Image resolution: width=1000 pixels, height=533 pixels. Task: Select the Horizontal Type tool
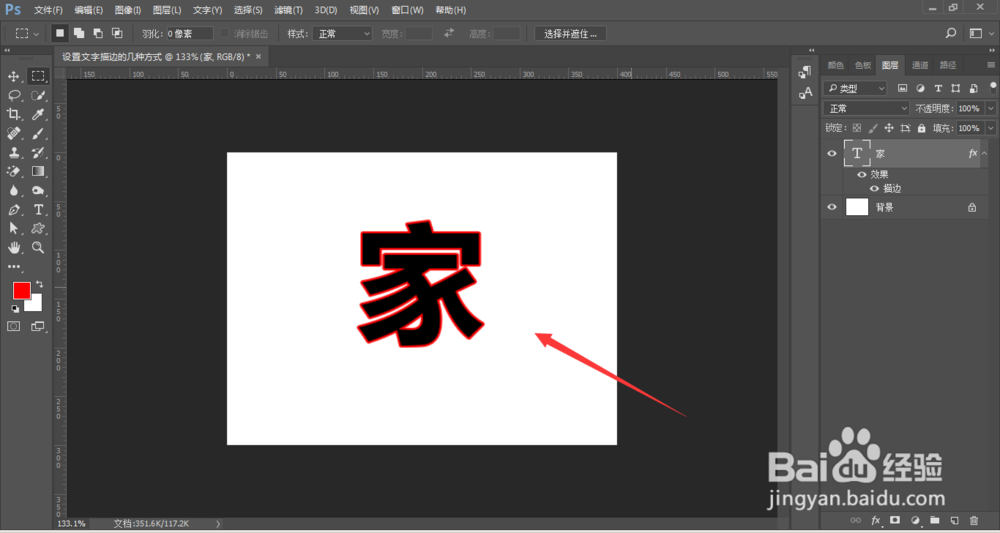(x=38, y=210)
